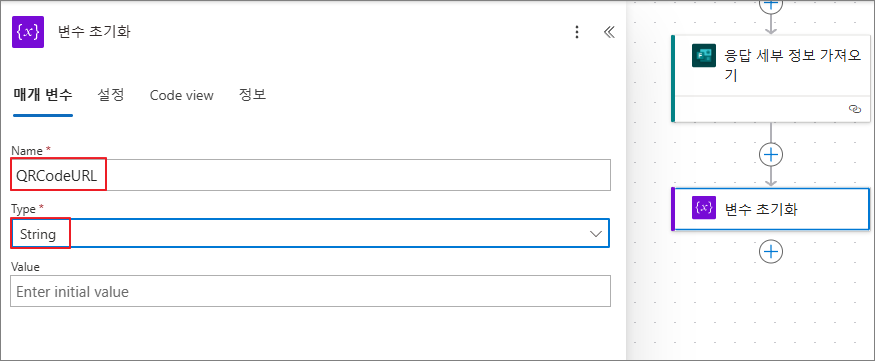Open the 정보 tab
The image size is (875, 361).
point(252,95)
